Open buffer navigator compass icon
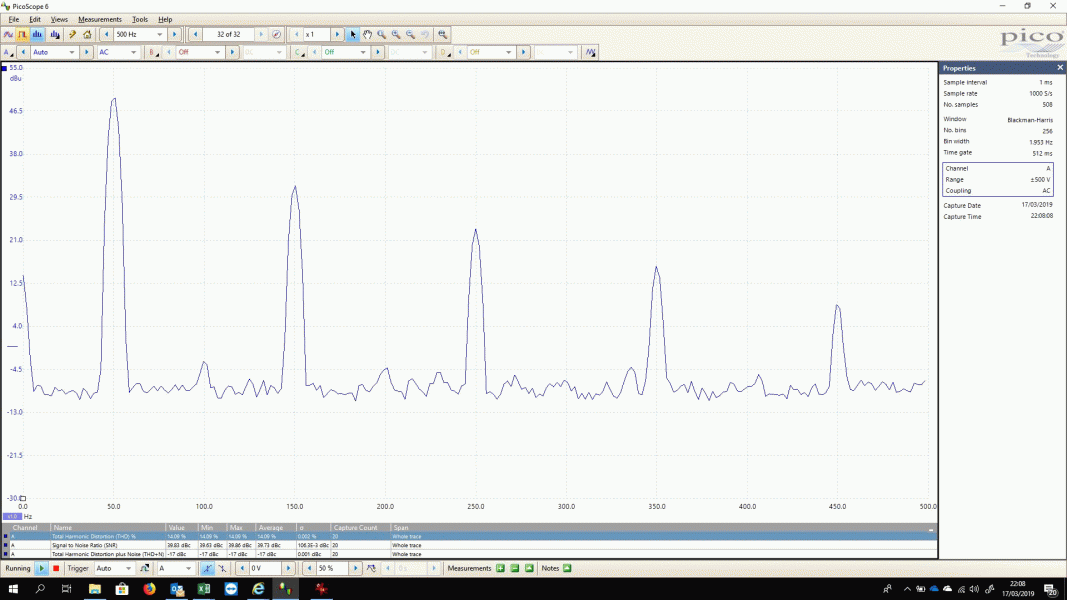Image resolution: width=1067 pixels, height=600 pixels. 276,34
